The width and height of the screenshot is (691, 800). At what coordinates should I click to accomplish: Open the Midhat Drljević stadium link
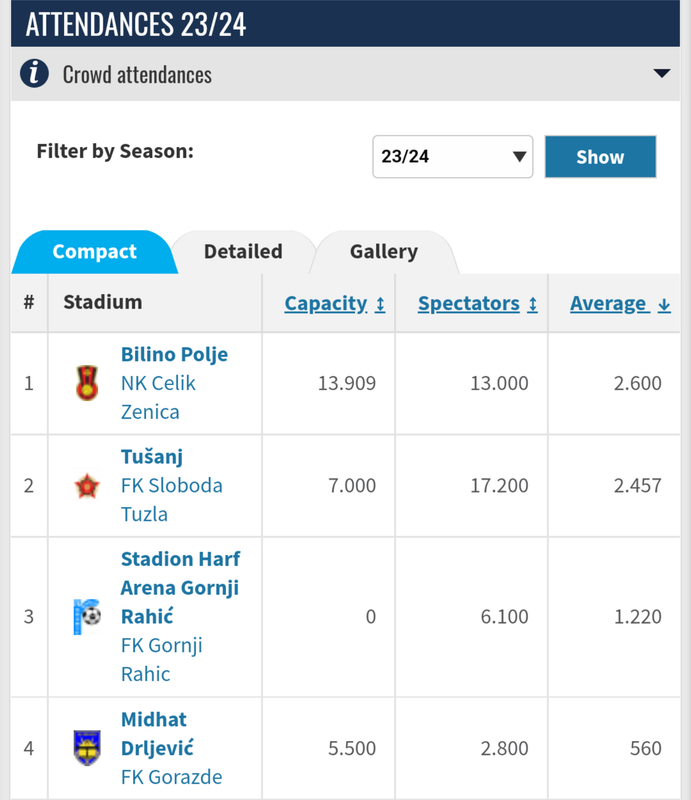pos(157,734)
